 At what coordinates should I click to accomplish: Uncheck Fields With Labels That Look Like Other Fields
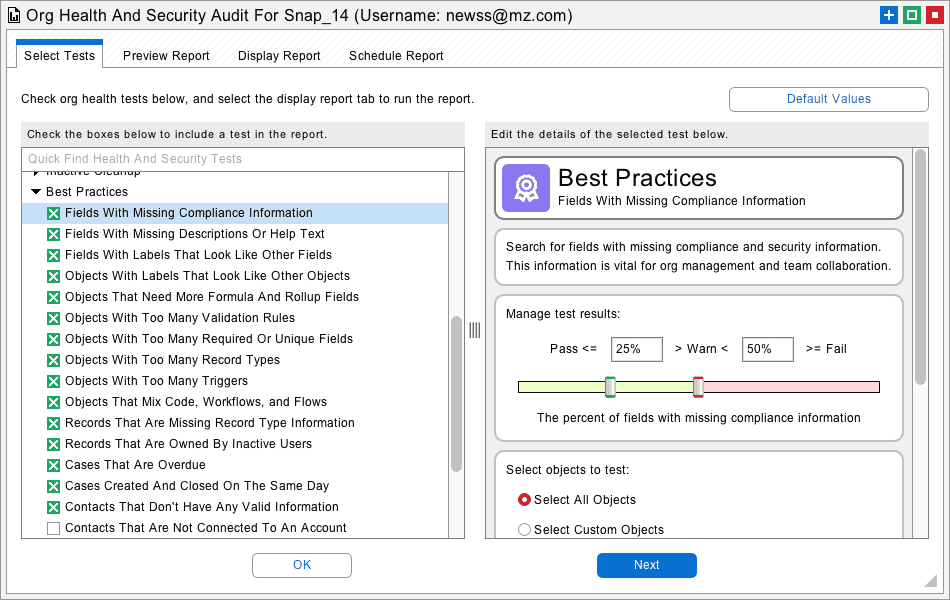click(53, 255)
